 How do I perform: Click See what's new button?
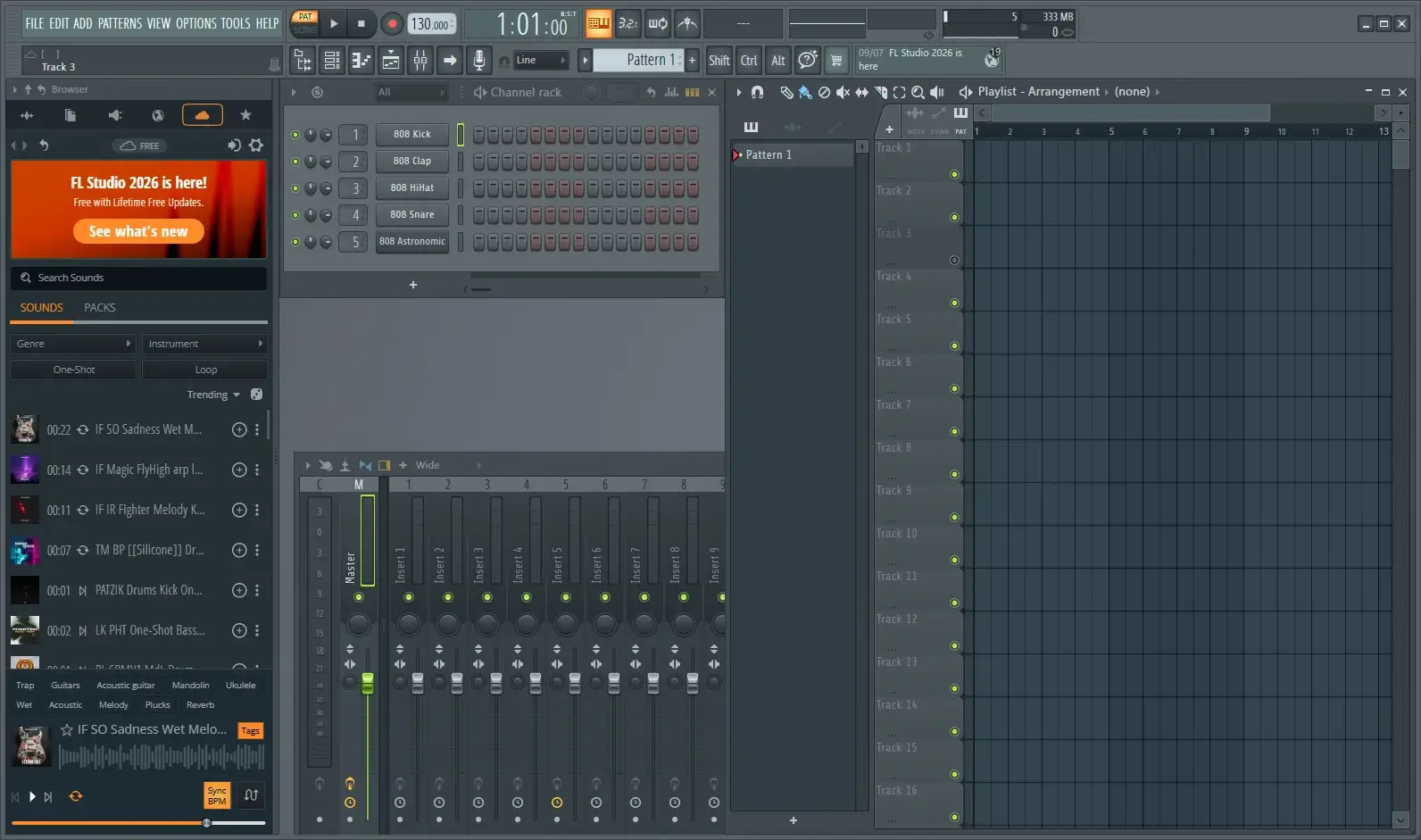[x=138, y=231]
